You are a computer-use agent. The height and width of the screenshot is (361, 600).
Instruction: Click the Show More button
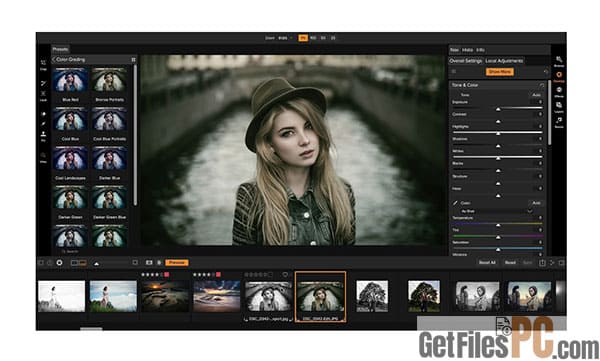499,72
